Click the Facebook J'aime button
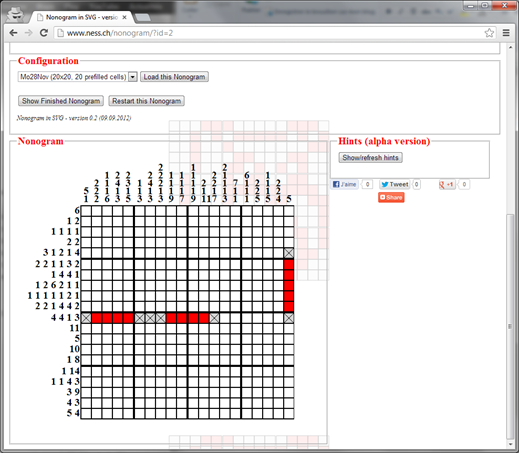Viewport: 519px width, 453px height. [x=345, y=184]
